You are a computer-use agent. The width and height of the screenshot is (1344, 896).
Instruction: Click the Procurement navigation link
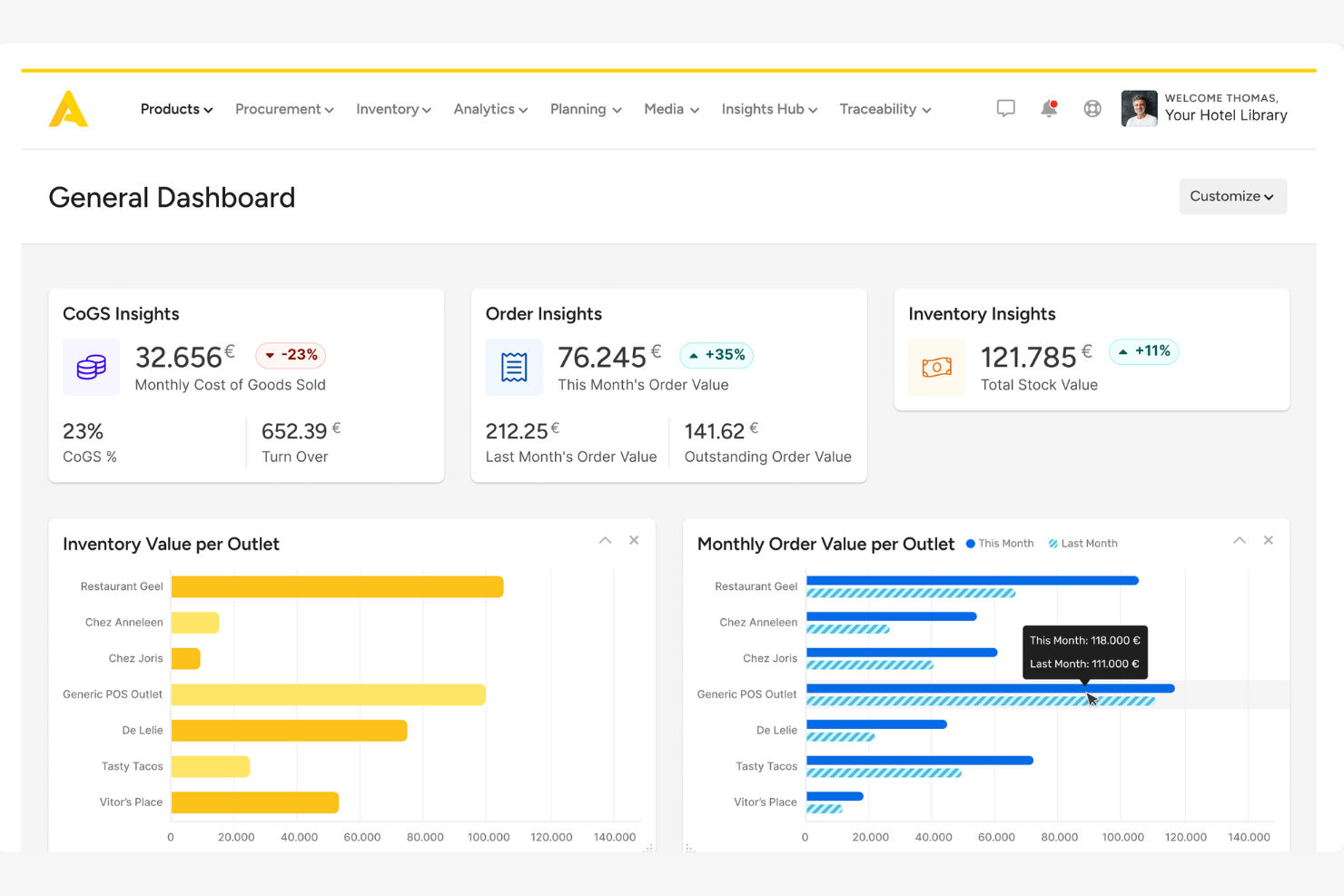click(x=283, y=109)
